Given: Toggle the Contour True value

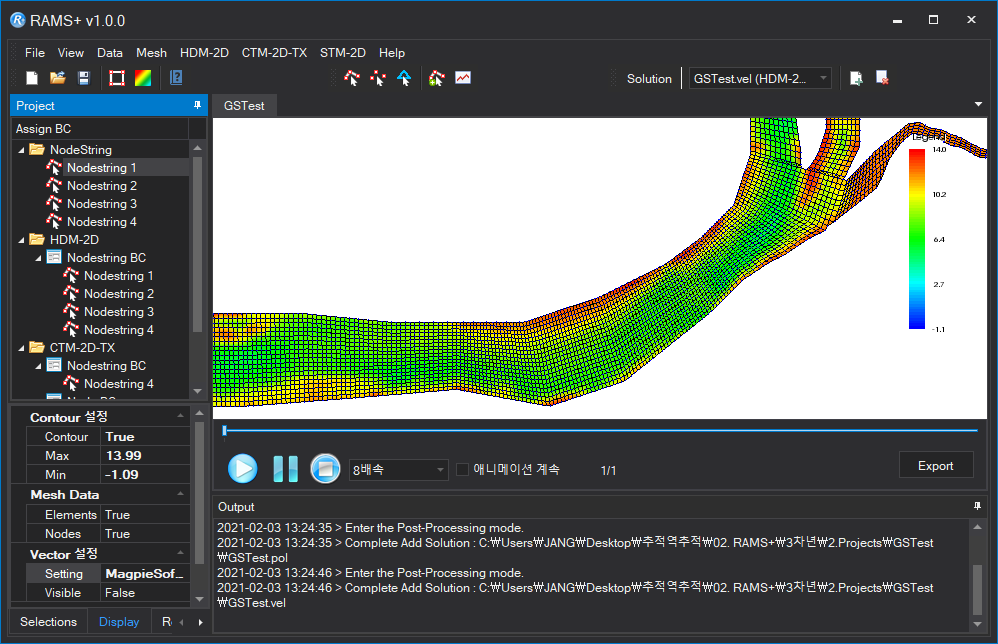Looking at the screenshot, I should tap(145, 437).
